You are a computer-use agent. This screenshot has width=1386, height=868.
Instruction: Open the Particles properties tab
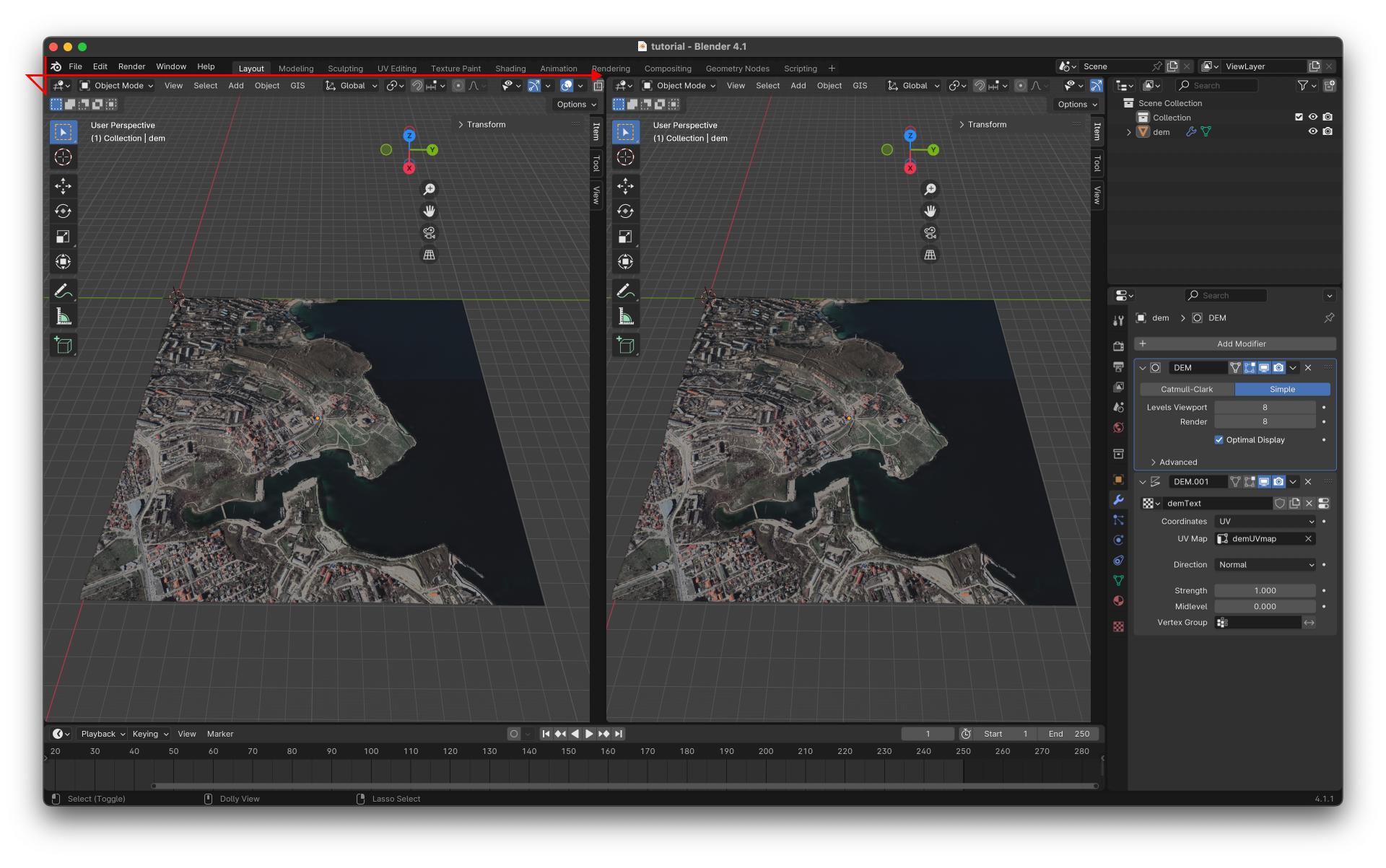[x=1118, y=520]
